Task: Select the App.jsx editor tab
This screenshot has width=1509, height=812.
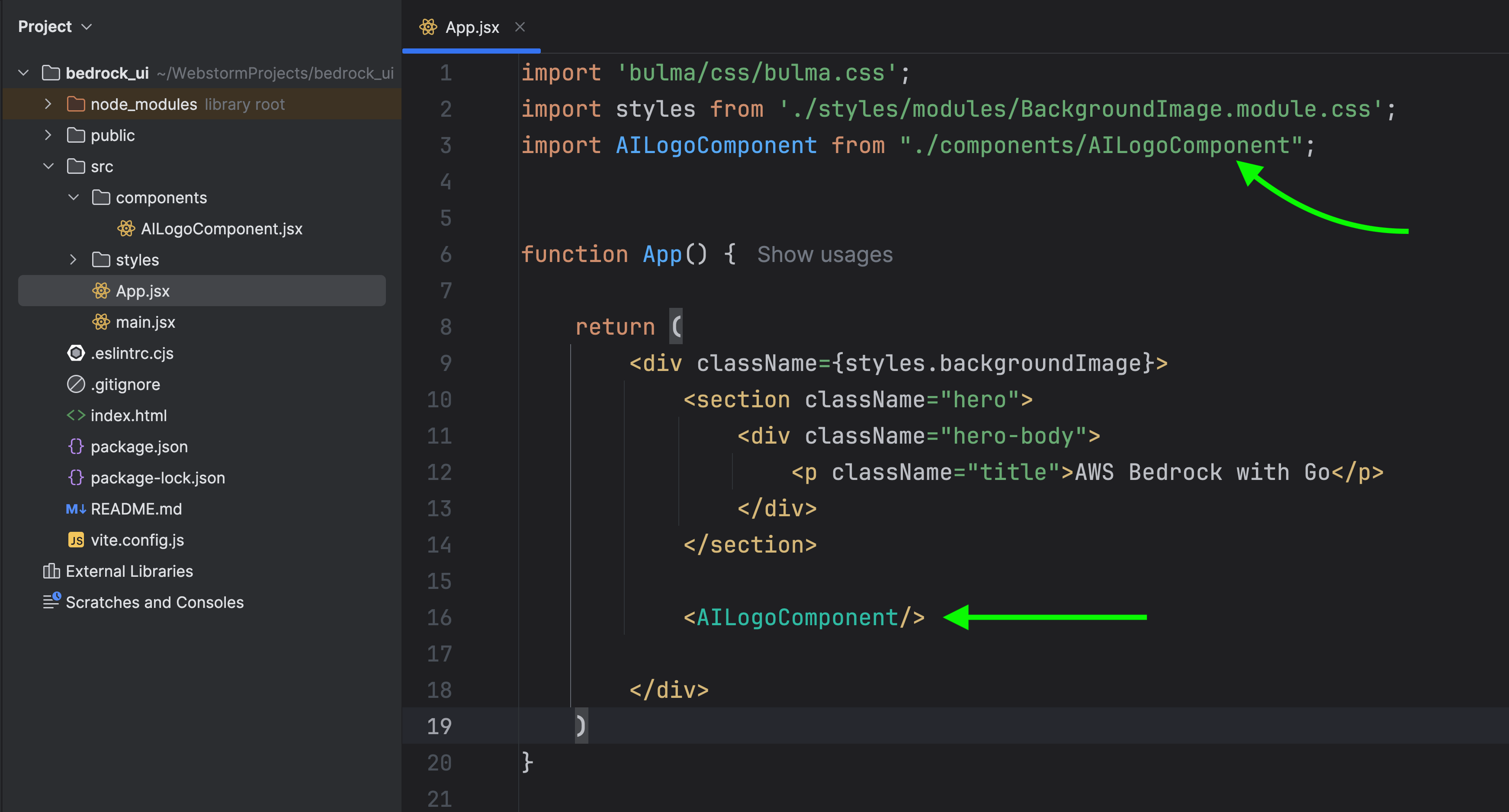Action: (x=472, y=27)
